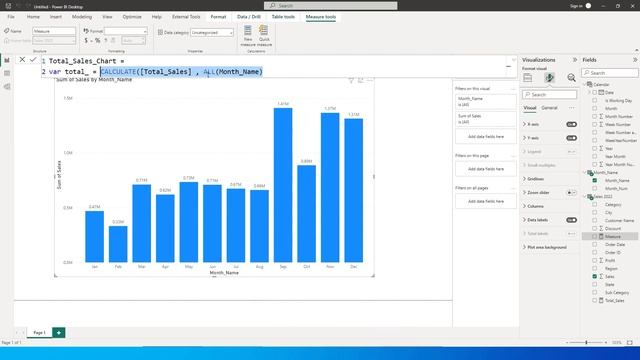Add a new page with plus button
The height and width of the screenshot is (360, 640).
(x=59, y=333)
